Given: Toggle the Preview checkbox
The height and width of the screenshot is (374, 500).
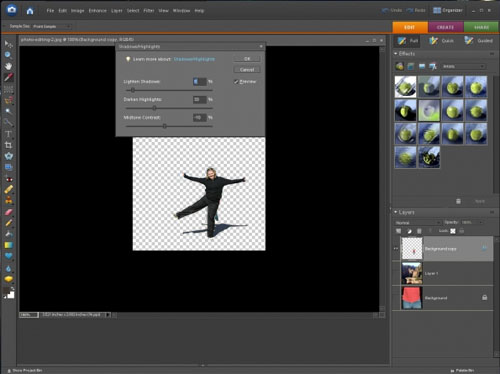Looking at the screenshot, I should [x=236, y=81].
